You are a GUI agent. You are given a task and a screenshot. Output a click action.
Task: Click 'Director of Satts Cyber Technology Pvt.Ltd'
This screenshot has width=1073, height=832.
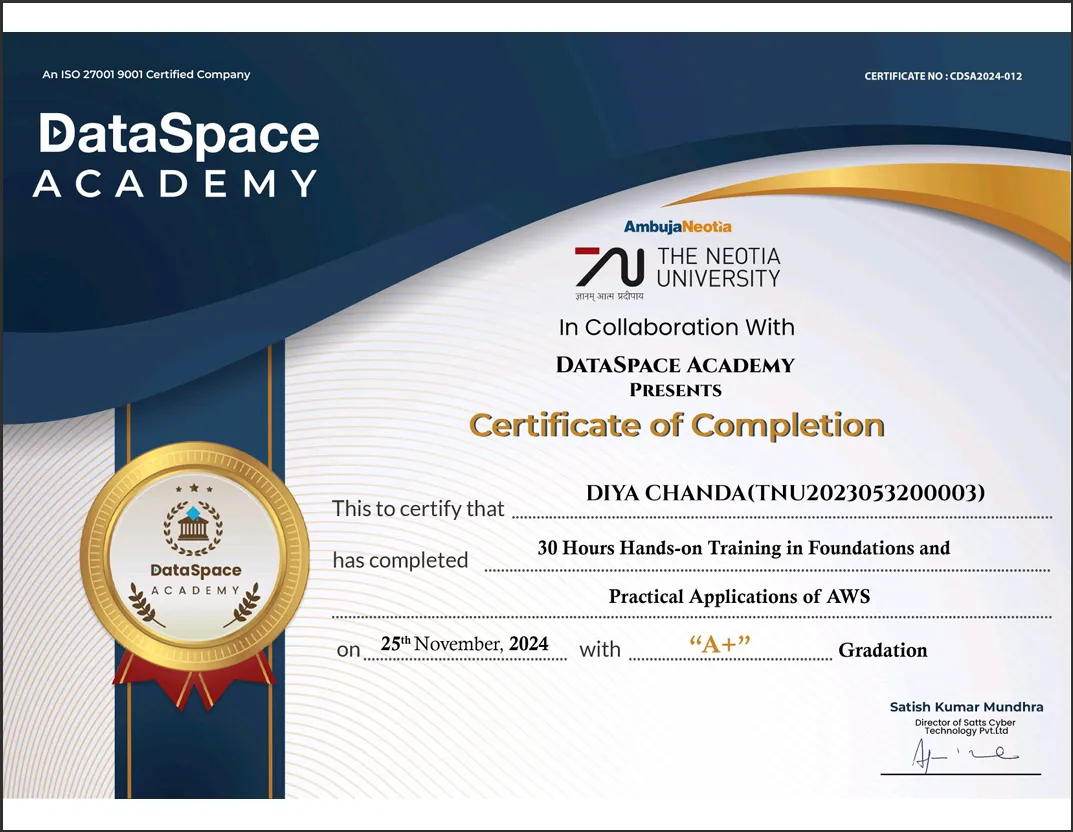[966, 727]
